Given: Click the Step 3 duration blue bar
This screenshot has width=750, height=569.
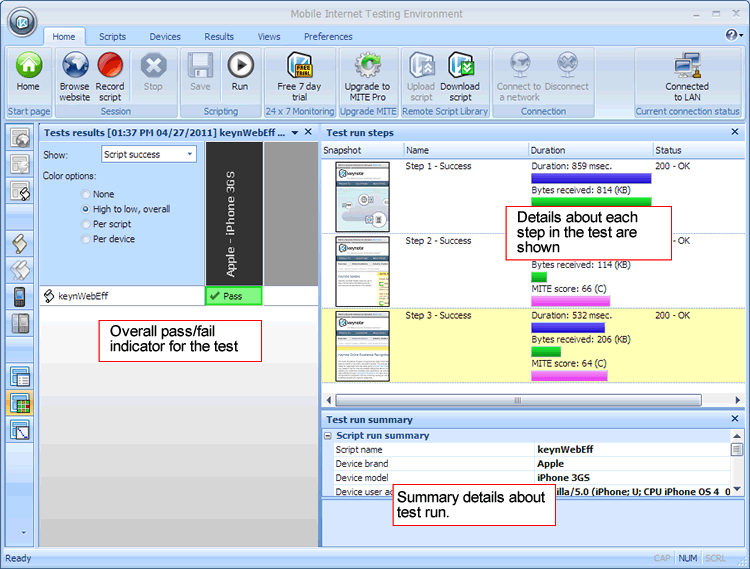Looking at the screenshot, I should tap(568, 328).
